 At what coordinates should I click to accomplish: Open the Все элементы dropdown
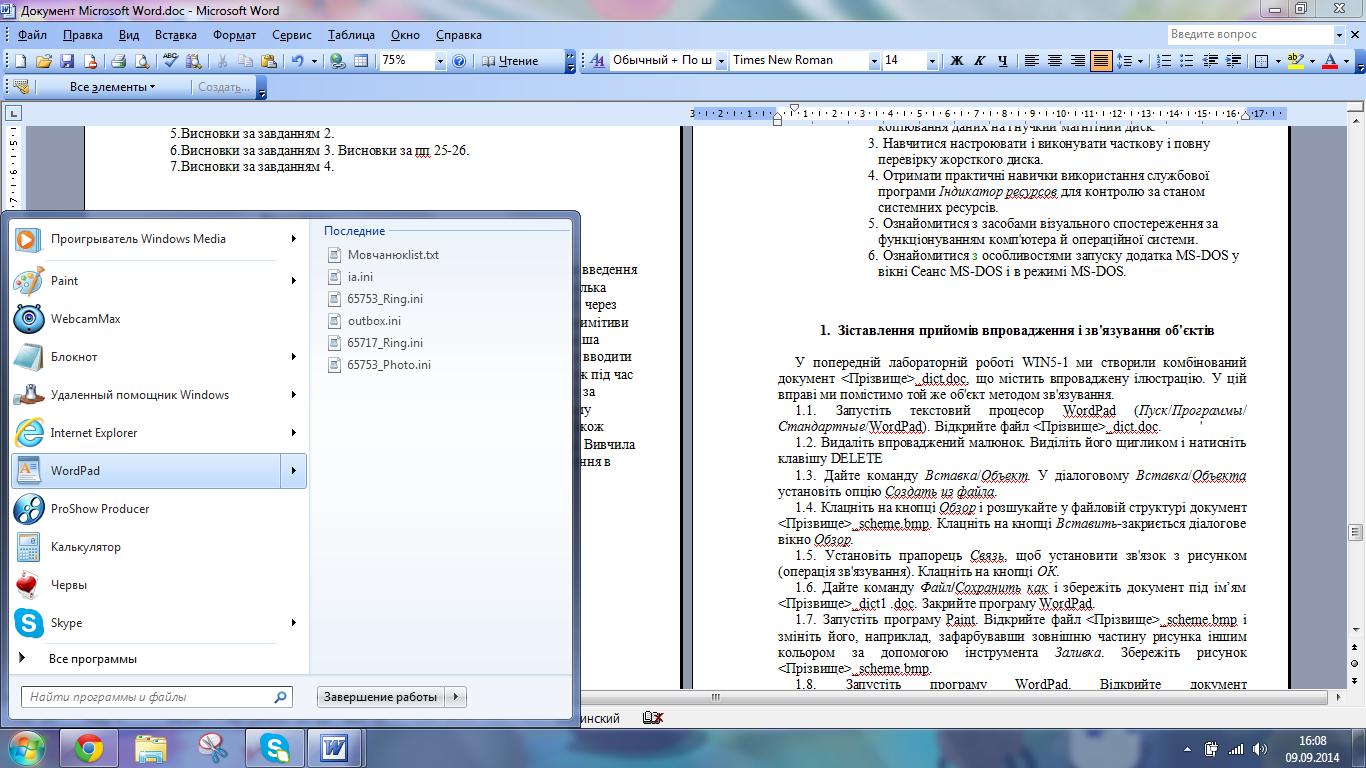(112, 87)
